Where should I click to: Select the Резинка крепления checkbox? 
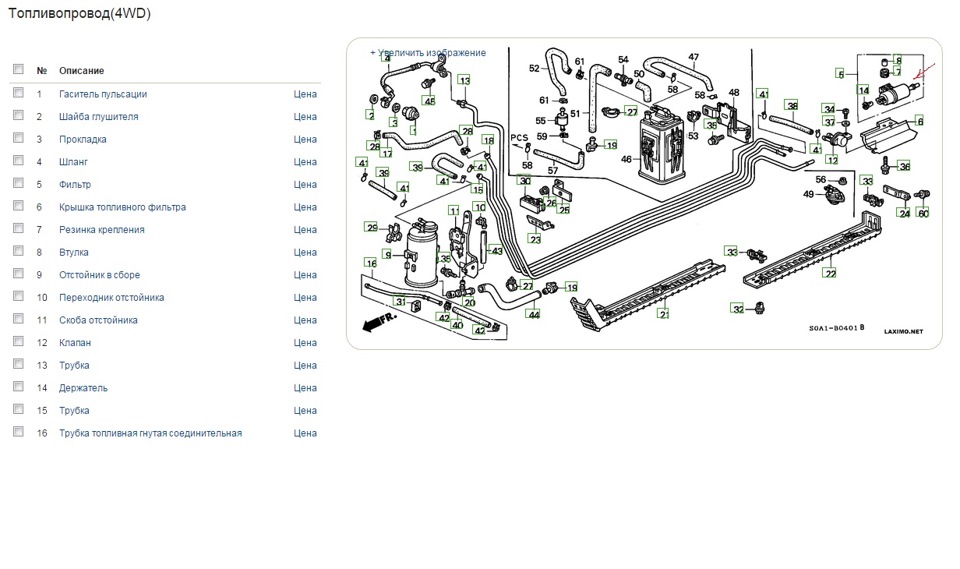point(18,228)
